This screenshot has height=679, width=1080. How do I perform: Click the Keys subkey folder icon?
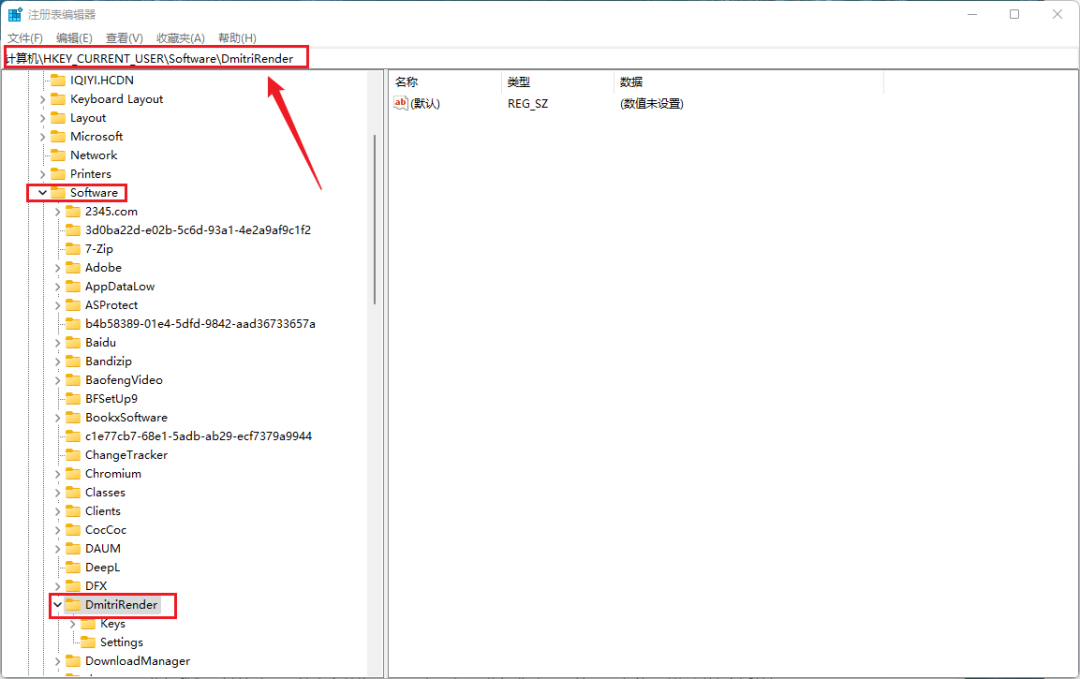(x=90, y=623)
